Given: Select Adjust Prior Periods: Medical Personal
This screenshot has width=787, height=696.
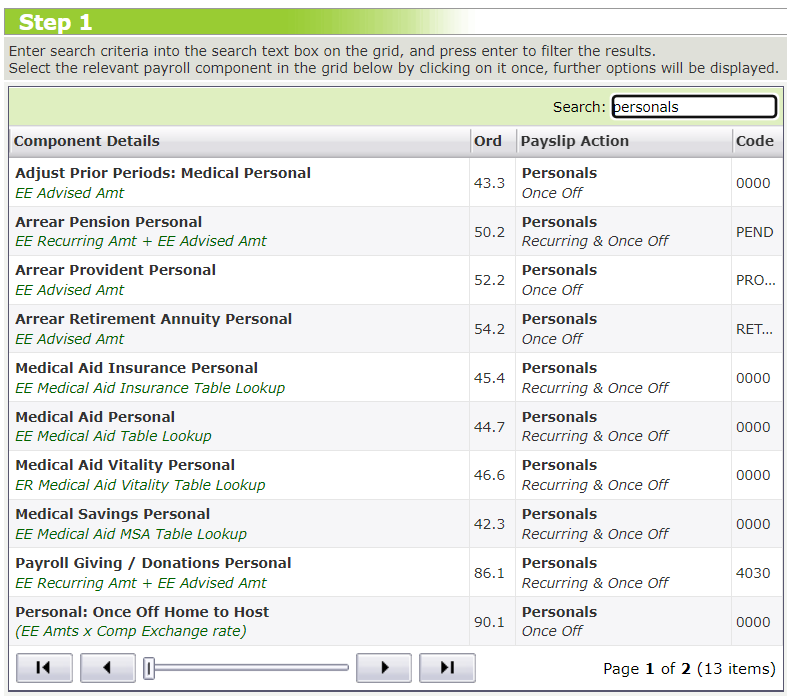Looking at the screenshot, I should coord(163,173).
